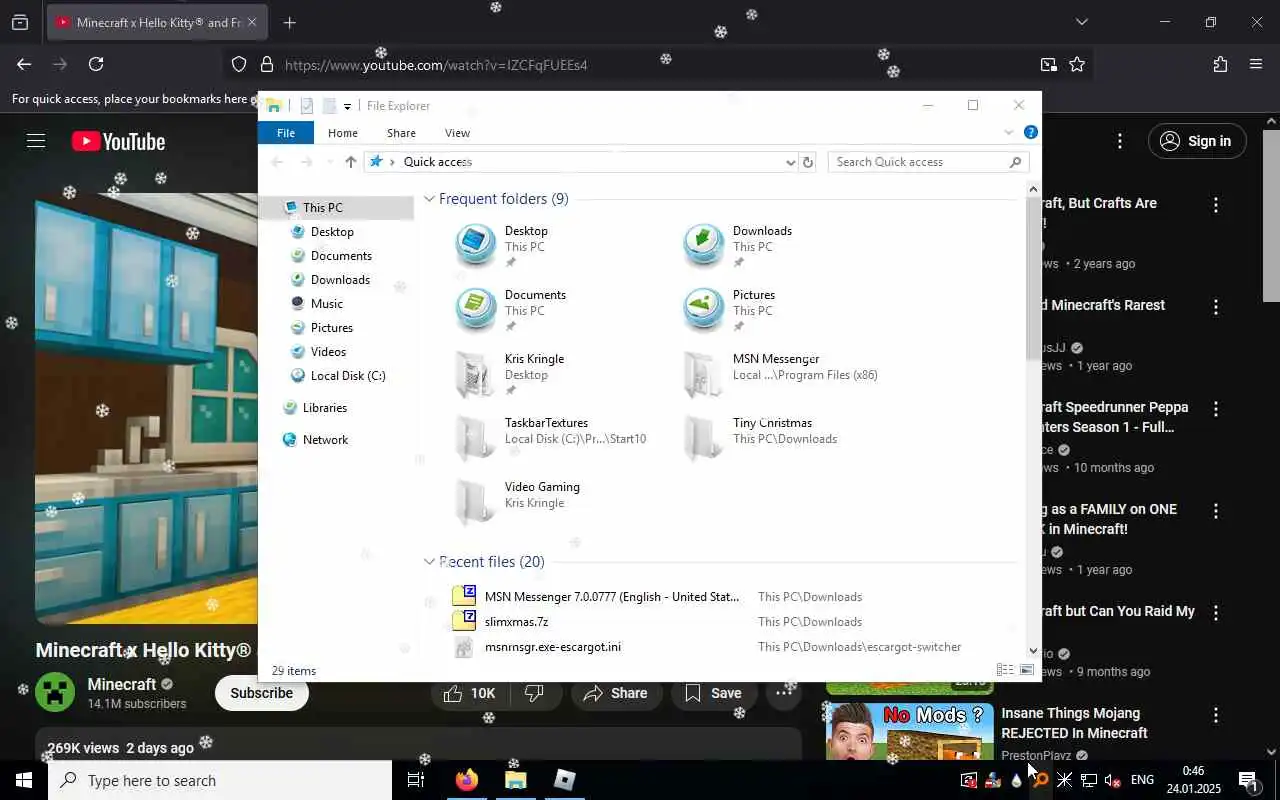Go back in the Firefox browser

24,64
